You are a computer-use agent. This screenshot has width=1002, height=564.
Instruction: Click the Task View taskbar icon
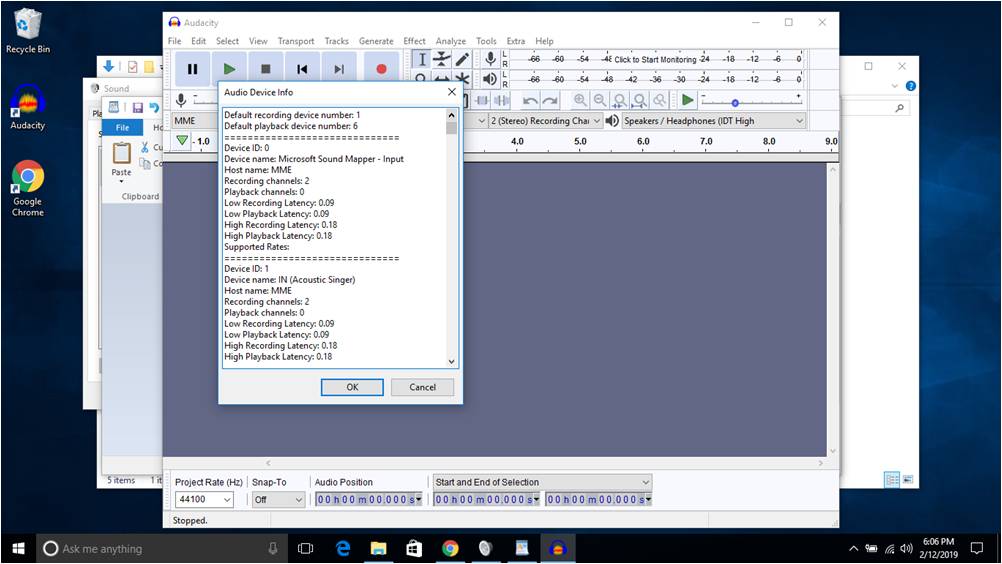305,549
